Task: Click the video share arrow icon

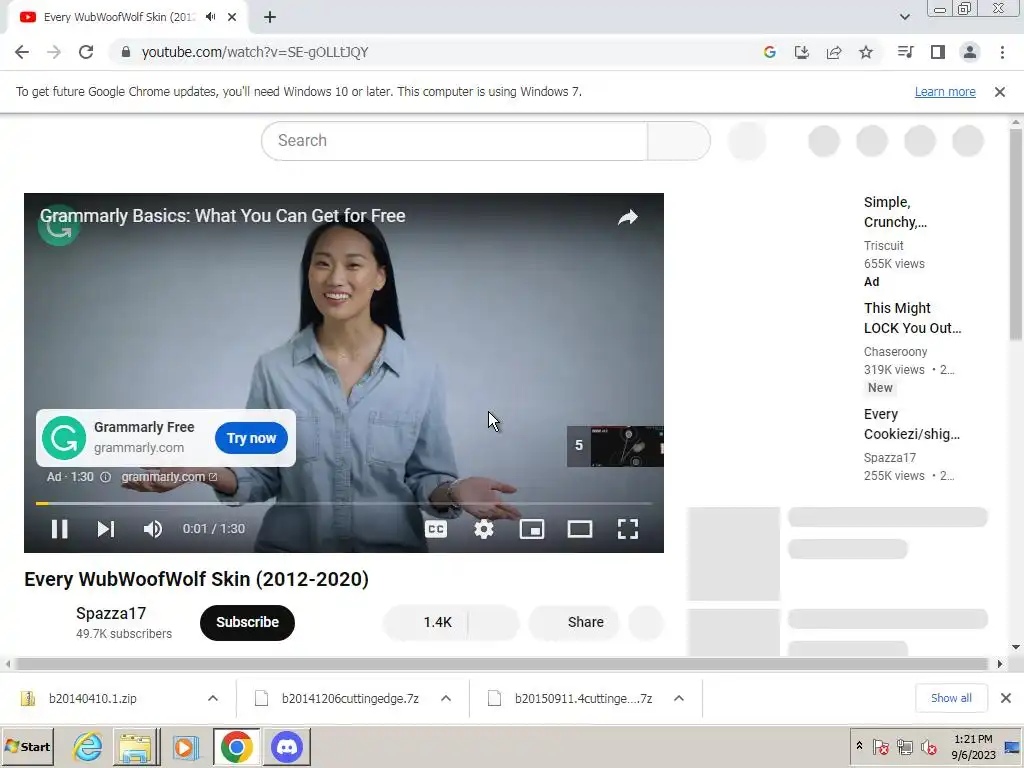Action: (x=628, y=217)
